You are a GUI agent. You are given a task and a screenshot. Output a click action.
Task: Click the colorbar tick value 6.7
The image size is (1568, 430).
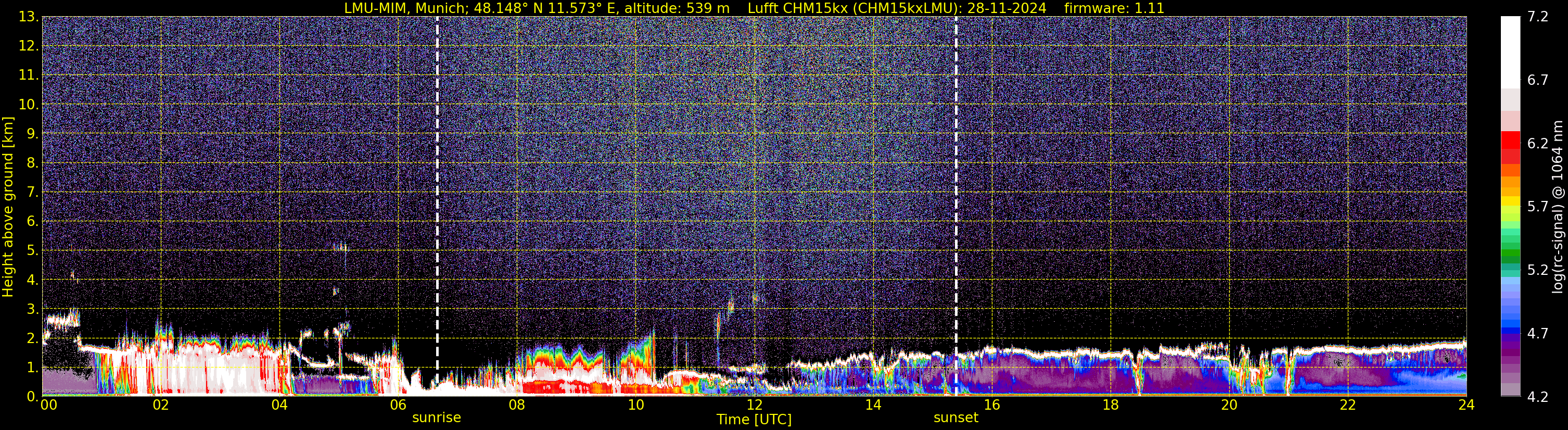coord(1538,80)
